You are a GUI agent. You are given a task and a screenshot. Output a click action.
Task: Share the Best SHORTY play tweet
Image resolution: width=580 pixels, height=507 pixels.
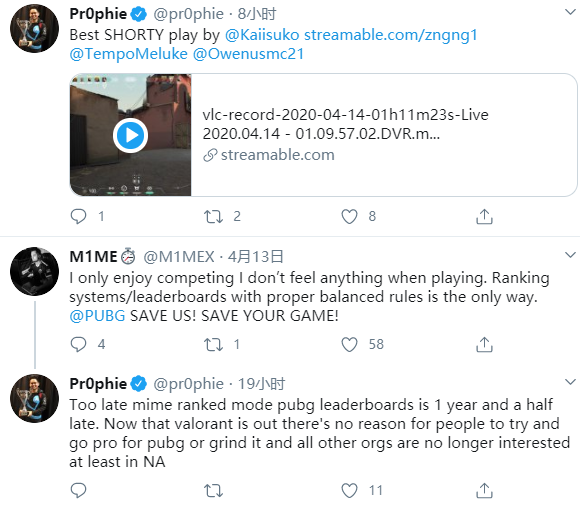tap(484, 216)
